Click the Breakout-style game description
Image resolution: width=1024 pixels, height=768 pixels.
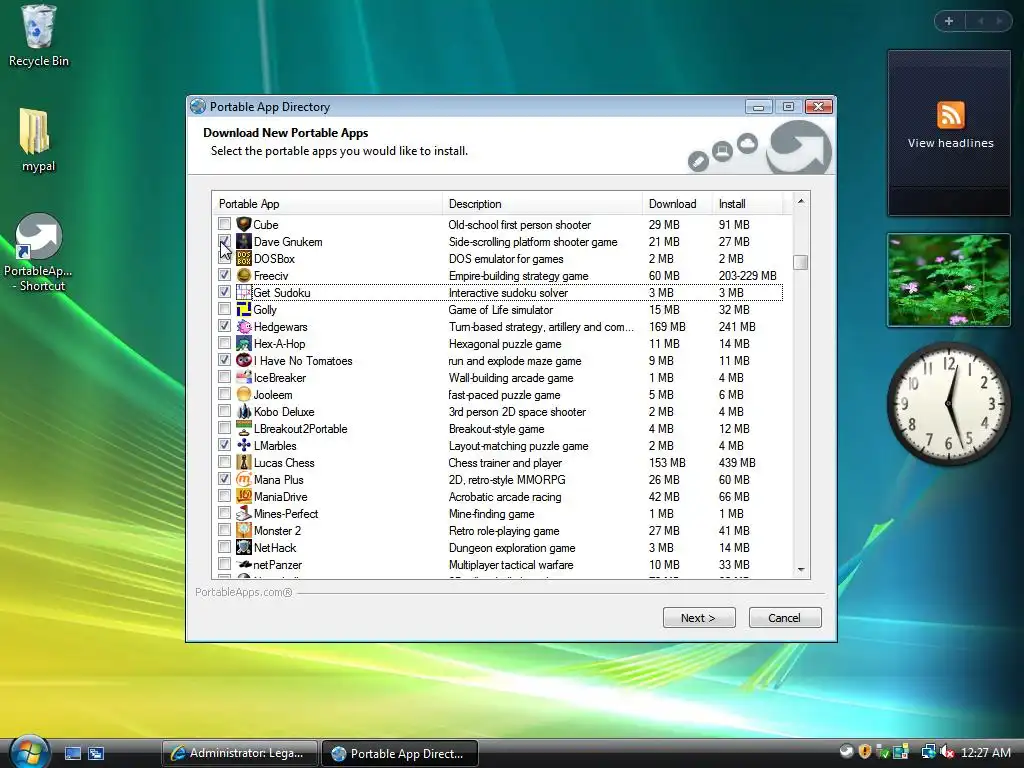496,429
